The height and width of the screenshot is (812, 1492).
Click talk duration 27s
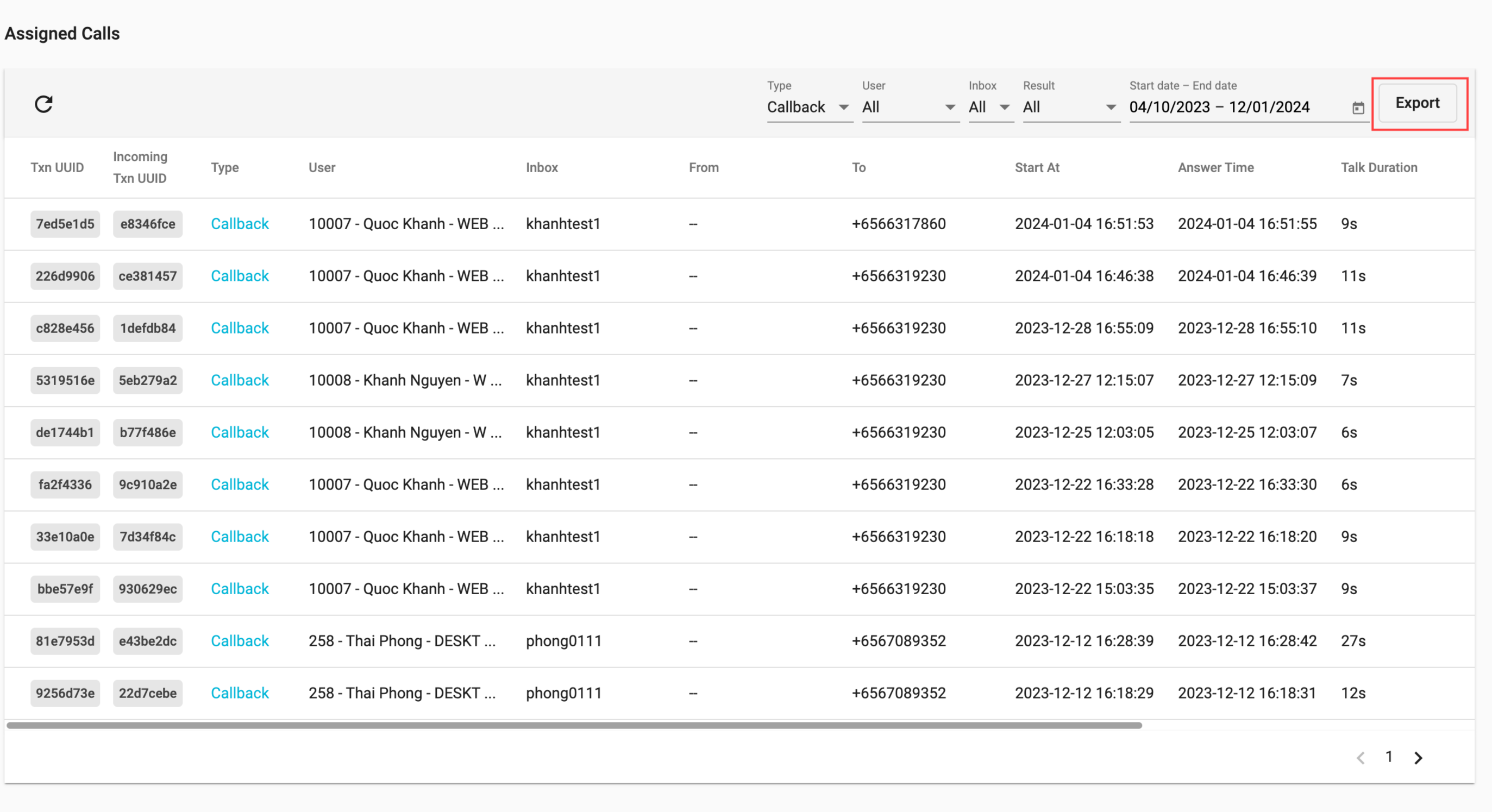point(1353,641)
